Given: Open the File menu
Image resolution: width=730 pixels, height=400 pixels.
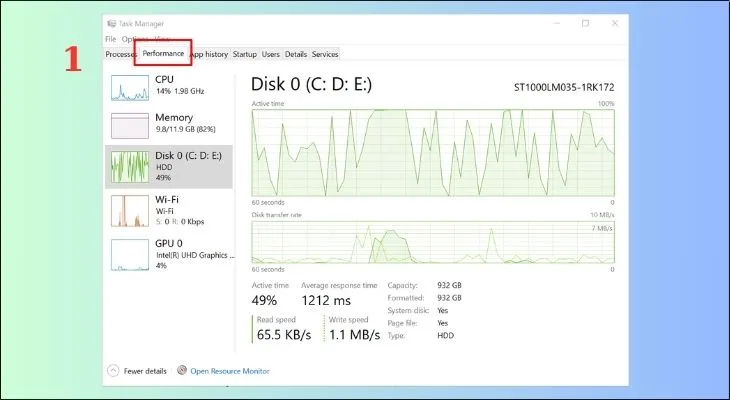Looking at the screenshot, I should coord(110,39).
